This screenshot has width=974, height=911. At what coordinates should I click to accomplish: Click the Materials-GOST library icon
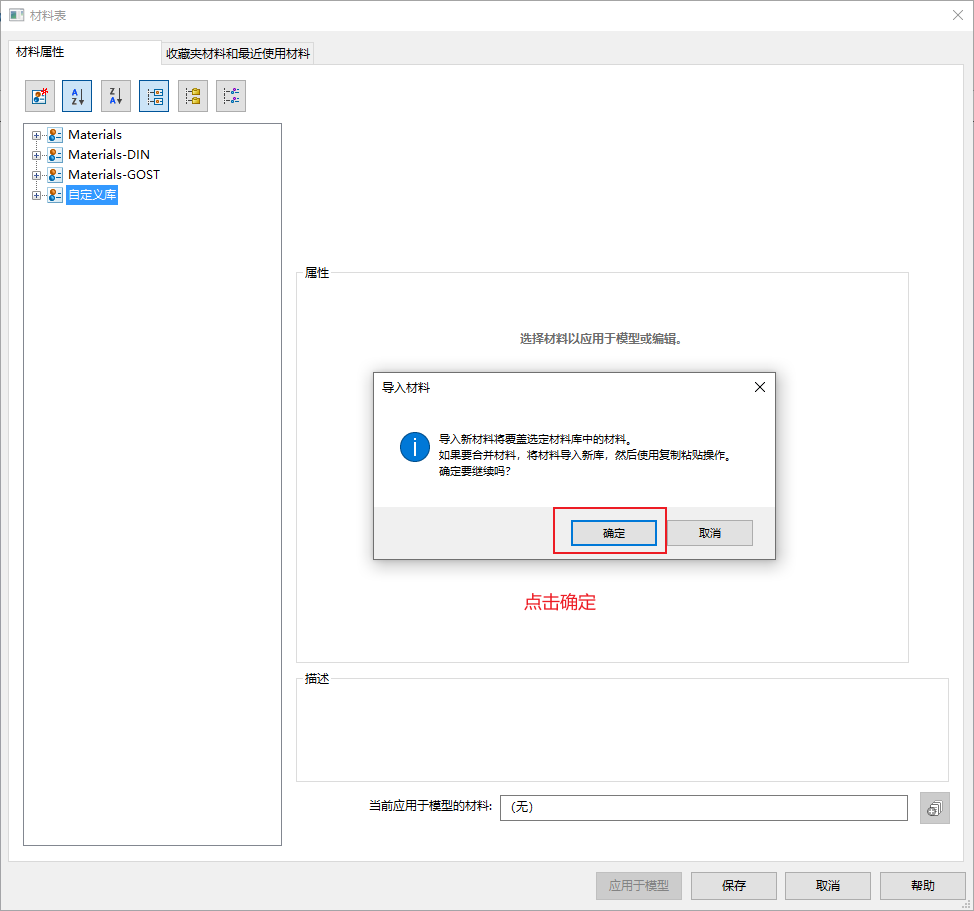[x=55, y=174]
